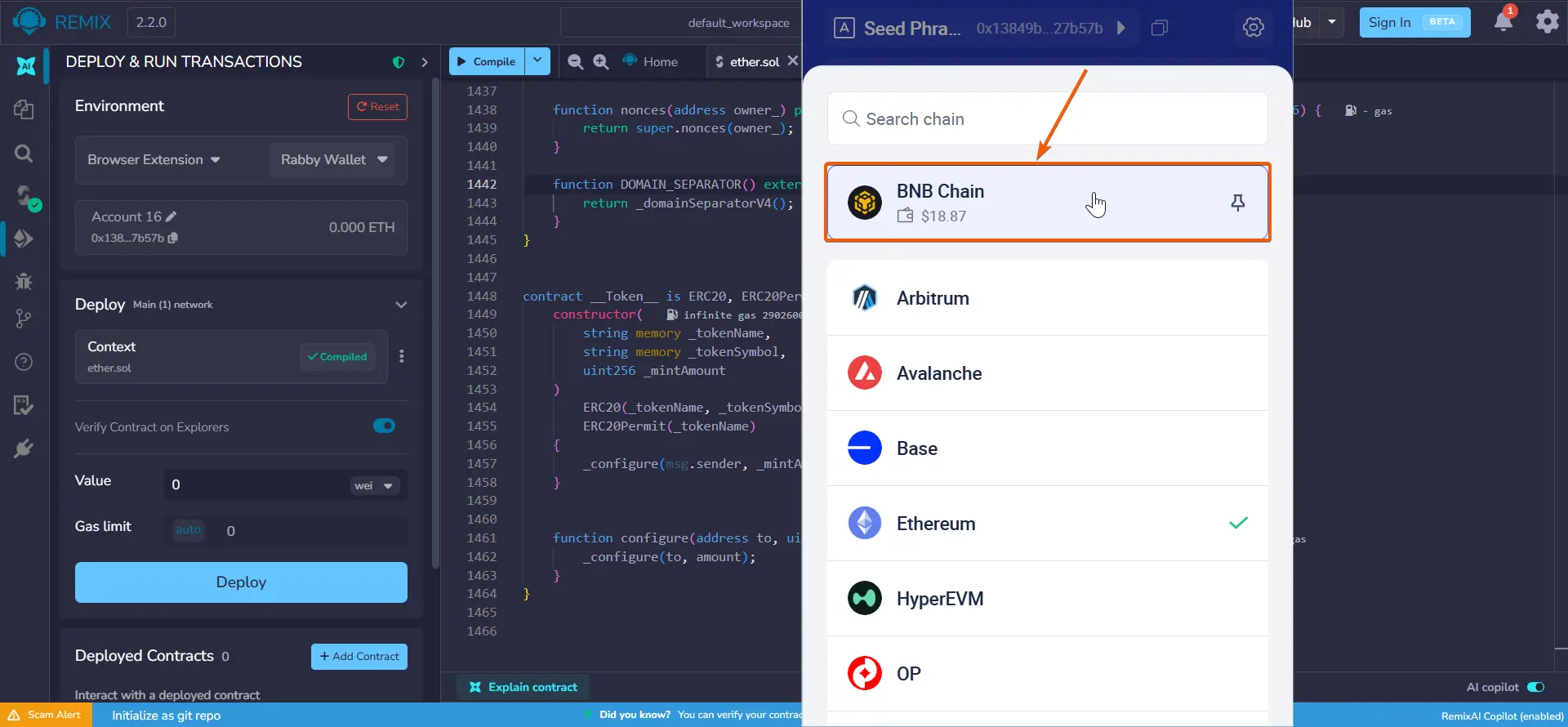
Task: Collapse the Deploy section chevron
Action: [401, 305]
